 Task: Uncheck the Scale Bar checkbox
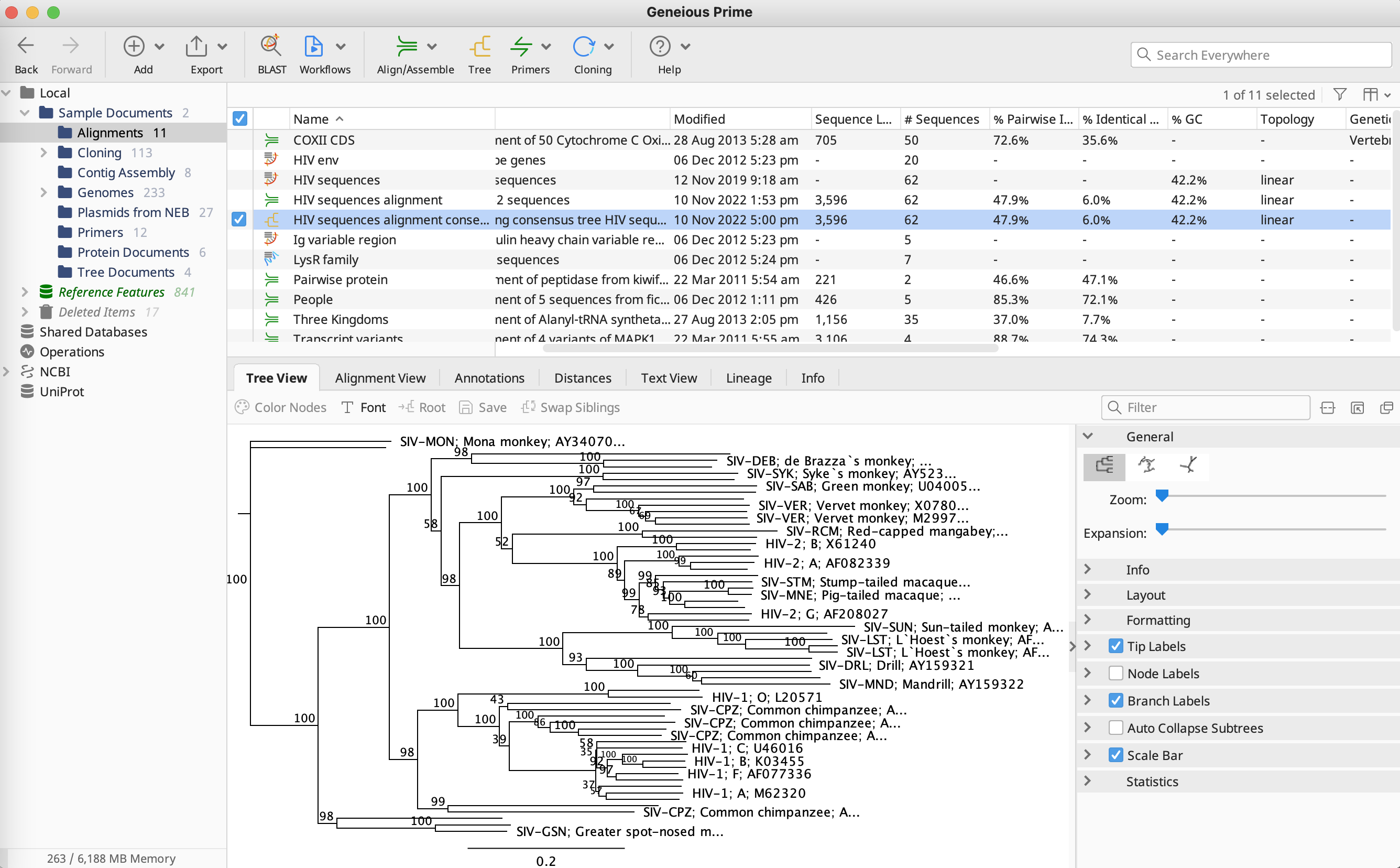pos(1115,755)
